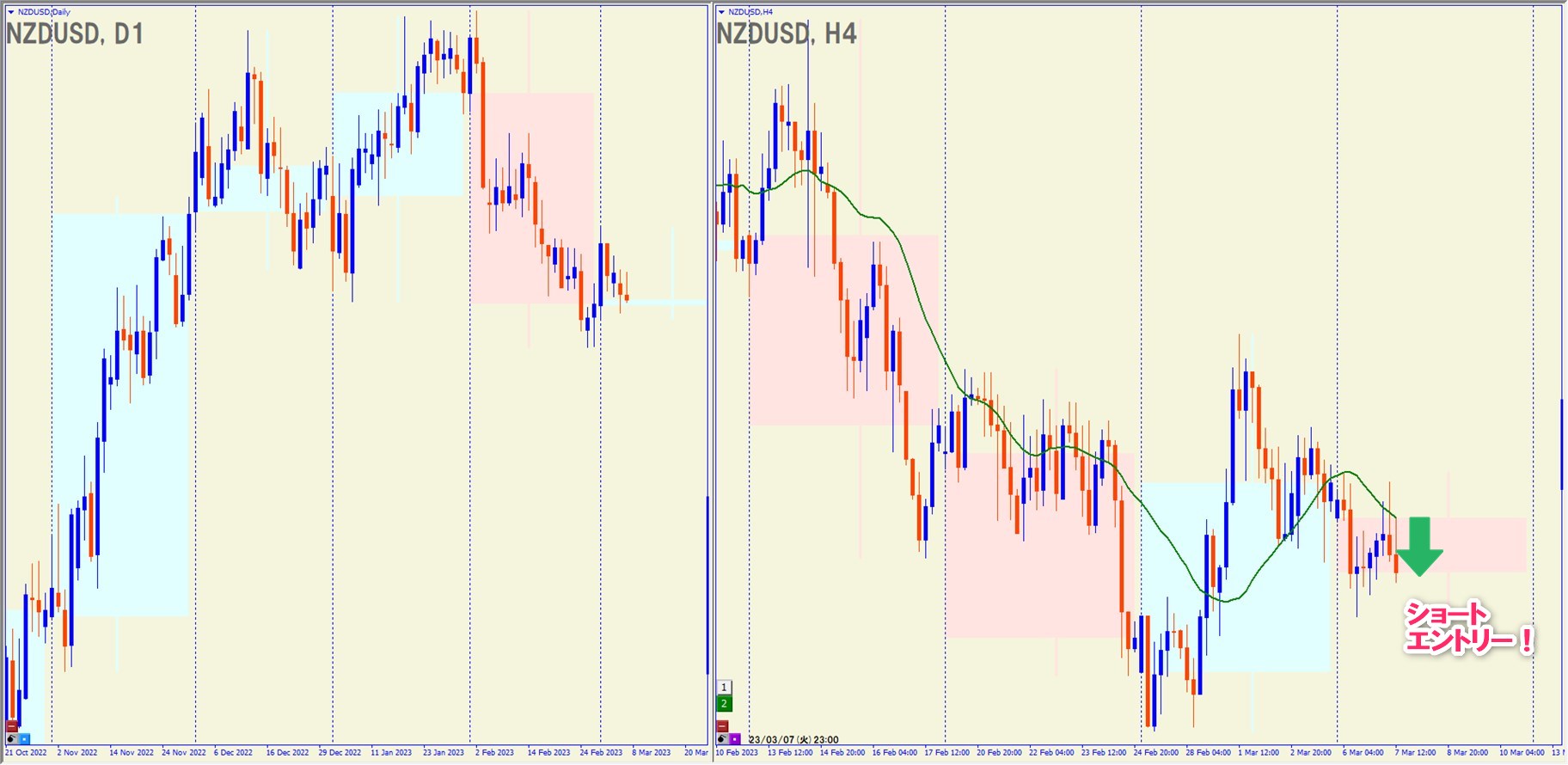Click the pink box right of green arrow

(1483, 544)
